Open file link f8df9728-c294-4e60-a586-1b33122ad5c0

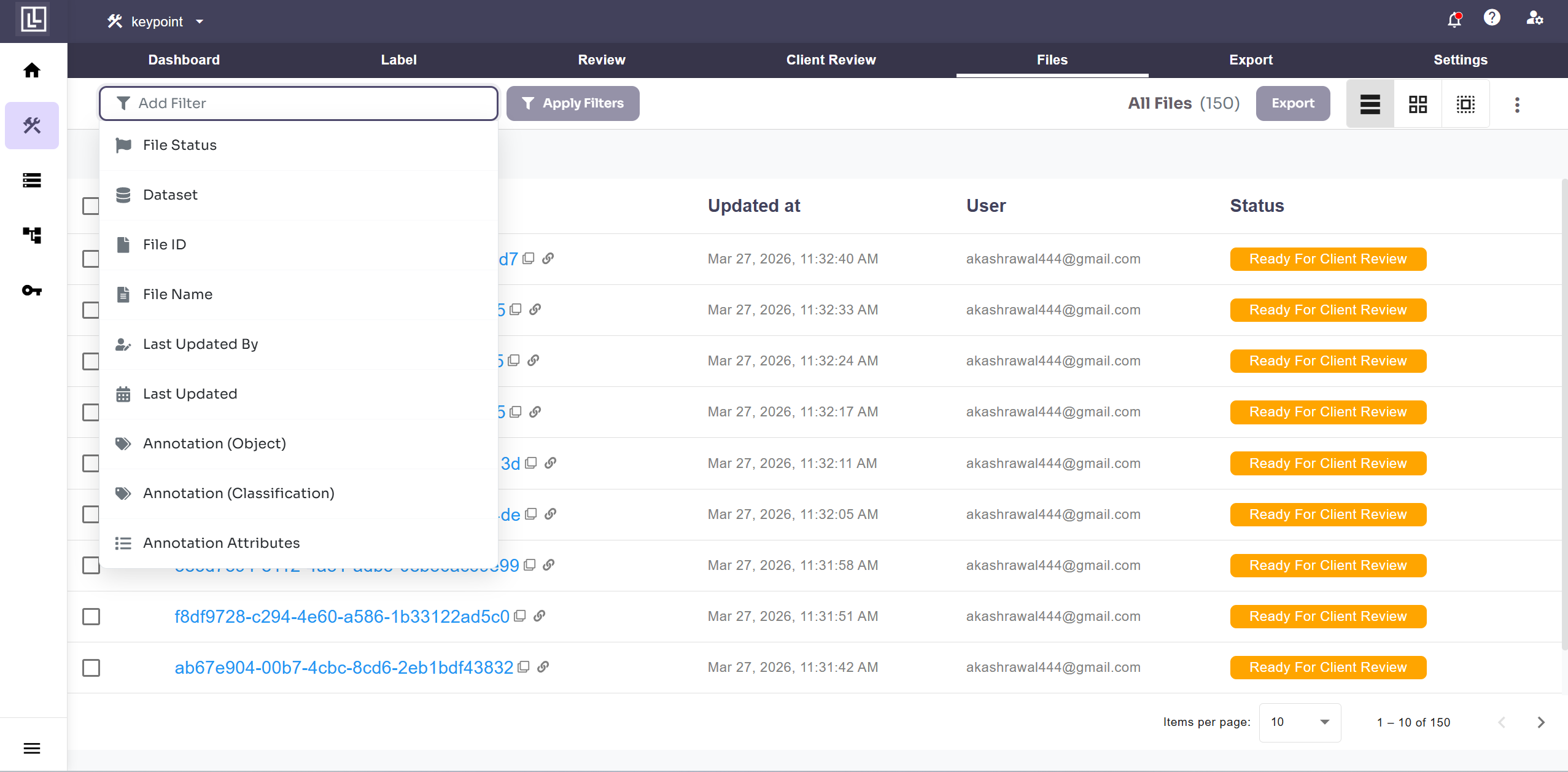point(341,616)
